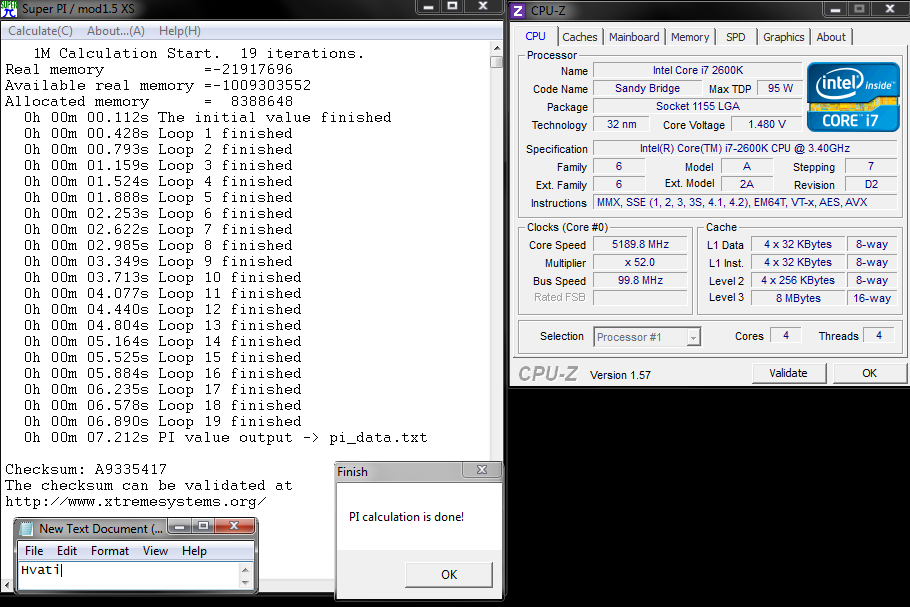Maximize the New Text Document Notepad window
The width and height of the screenshot is (910, 607).
[203, 526]
